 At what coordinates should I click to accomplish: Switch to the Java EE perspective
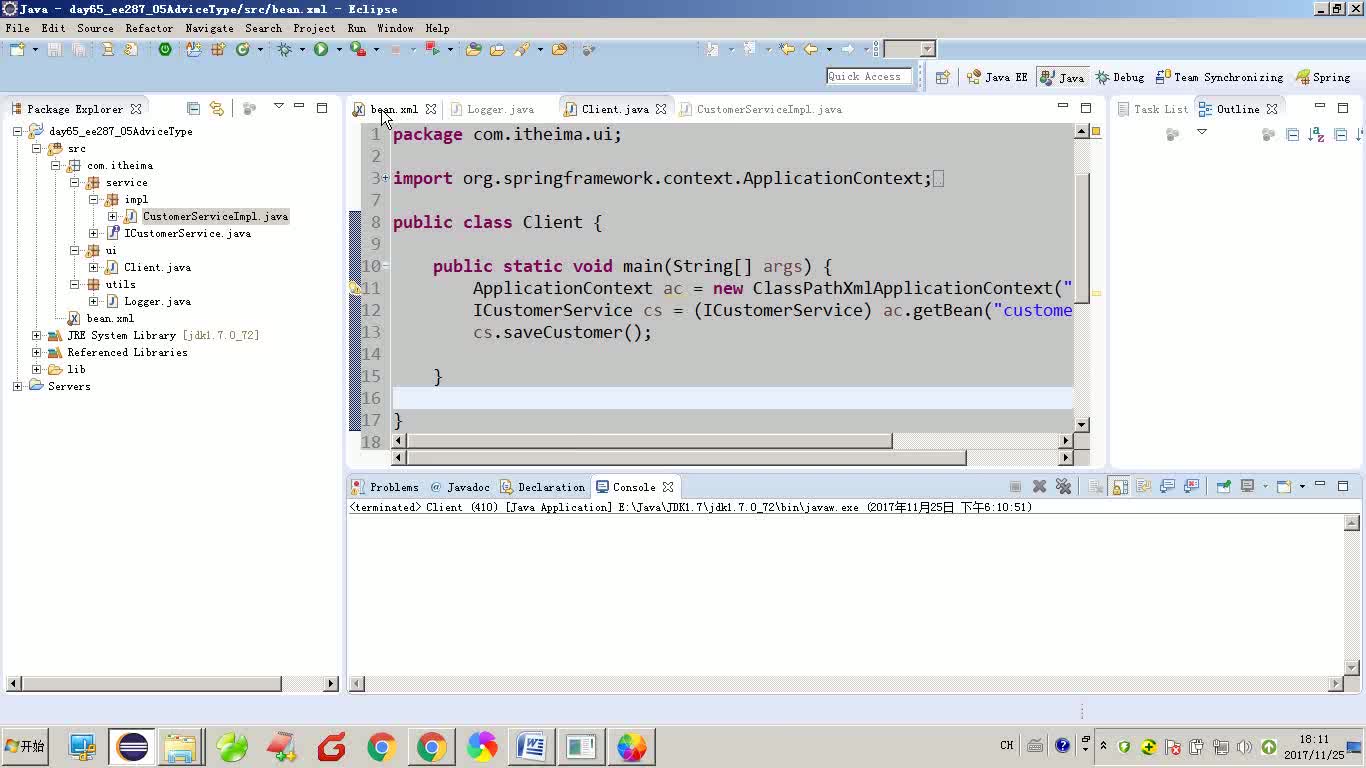997,77
